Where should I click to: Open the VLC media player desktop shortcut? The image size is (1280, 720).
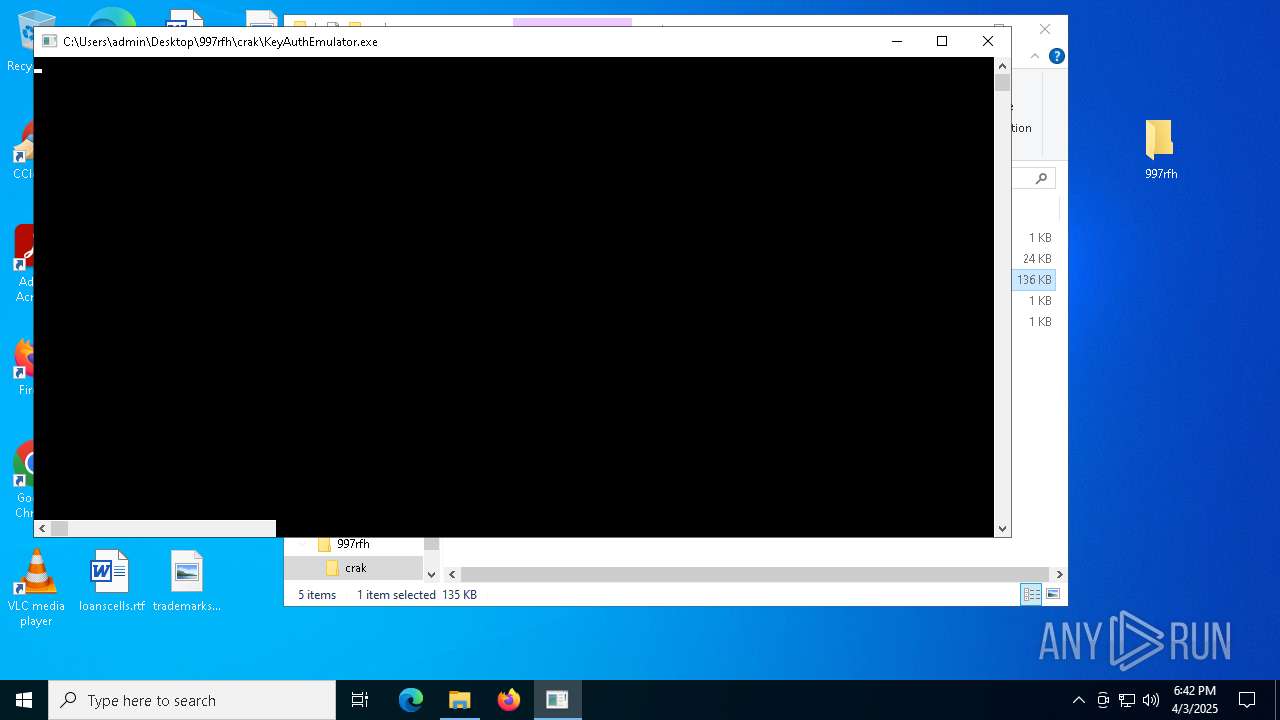point(36,588)
